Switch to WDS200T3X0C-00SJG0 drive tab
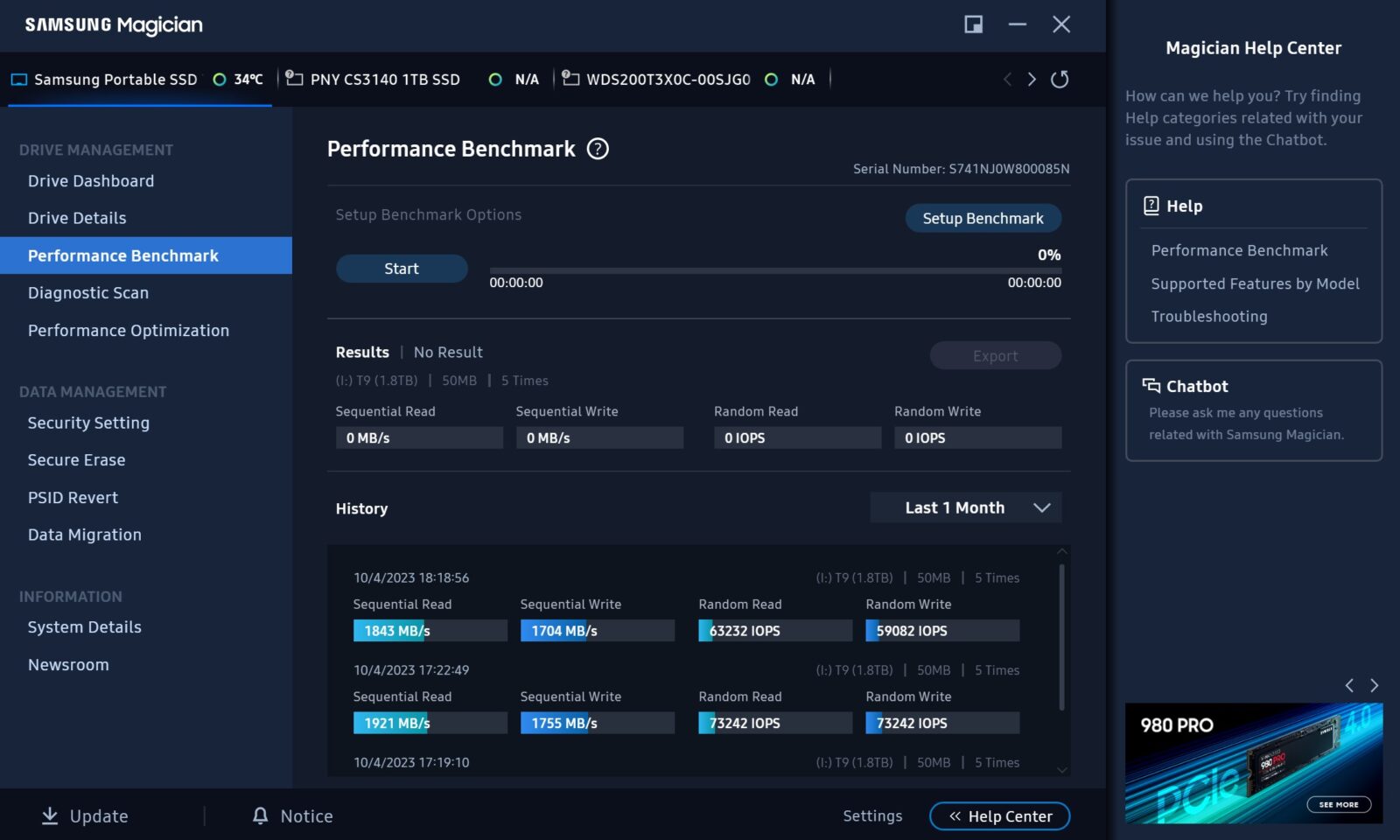1400x840 pixels. coord(667,80)
